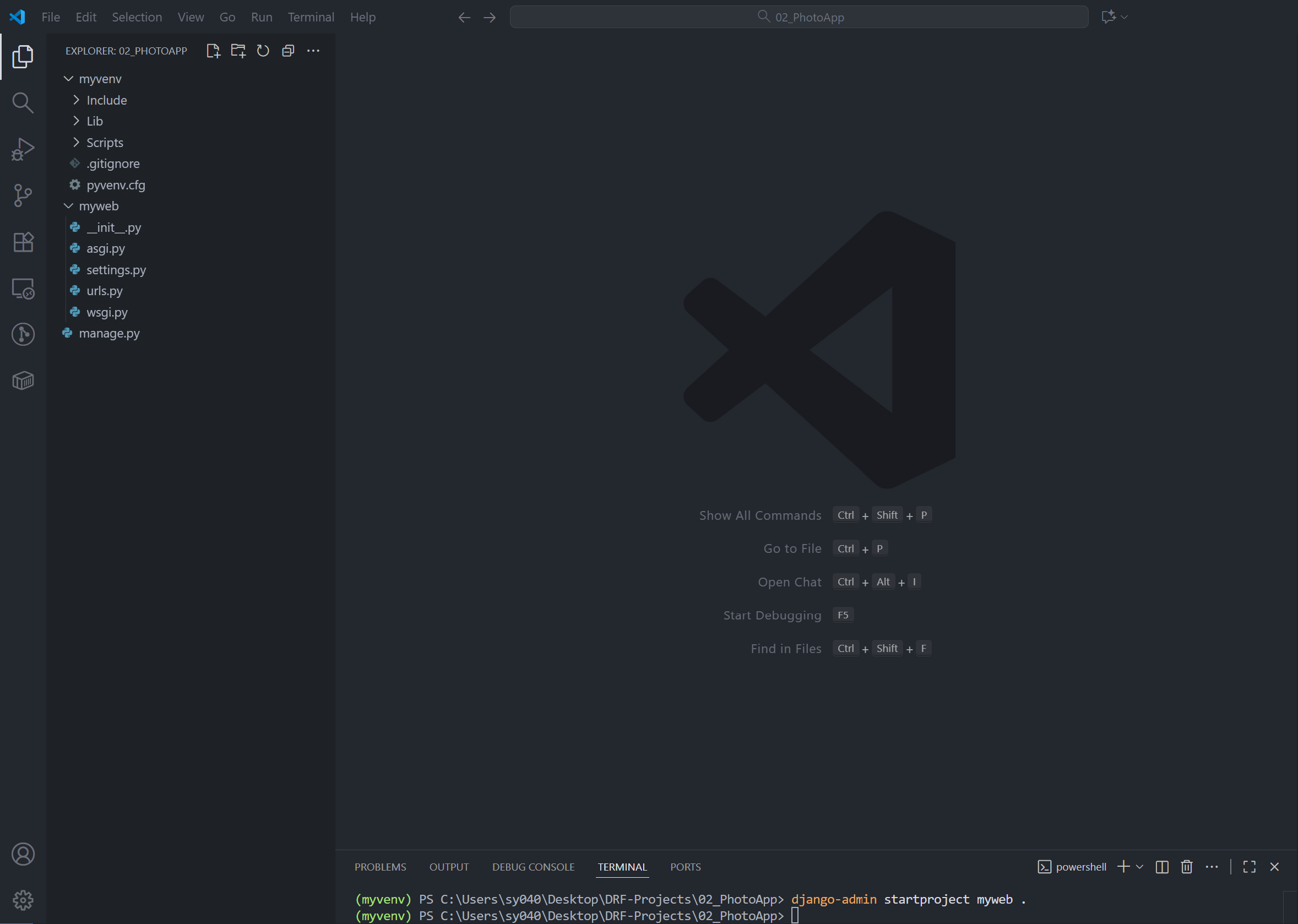The height and width of the screenshot is (924, 1298).
Task: Open the Source Control view
Action: coord(23,195)
